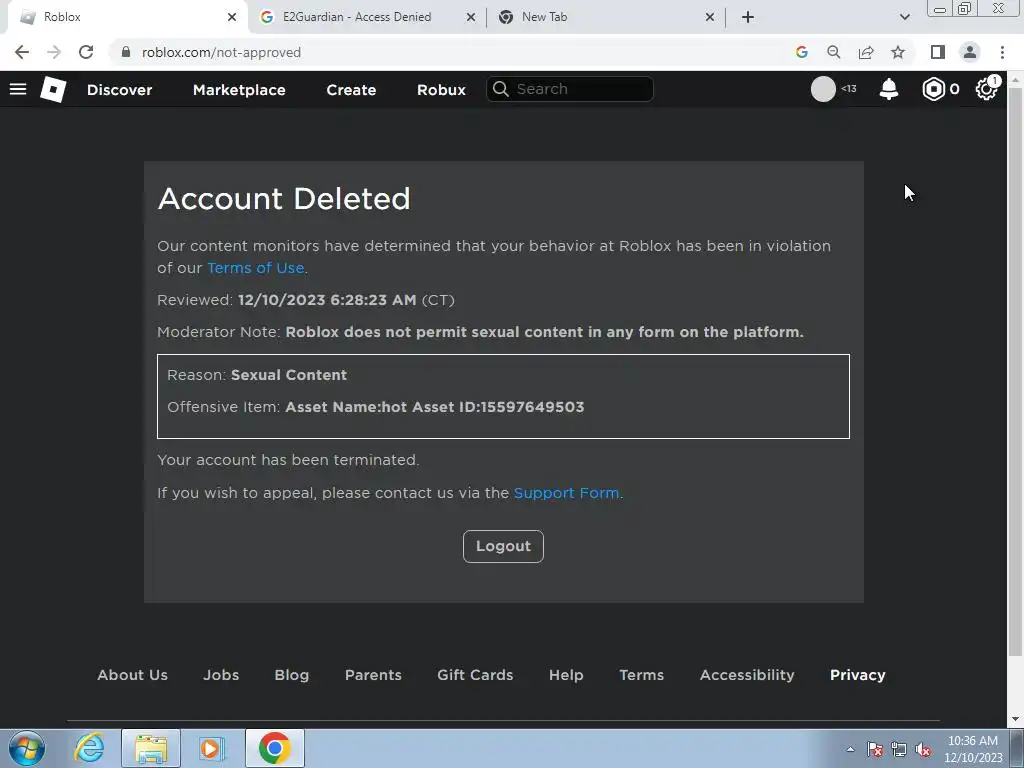Image resolution: width=1024 pixels, height=768 pixels.
Task: Launch Internet Explorer from the taskbar
Action: [89, 748]
